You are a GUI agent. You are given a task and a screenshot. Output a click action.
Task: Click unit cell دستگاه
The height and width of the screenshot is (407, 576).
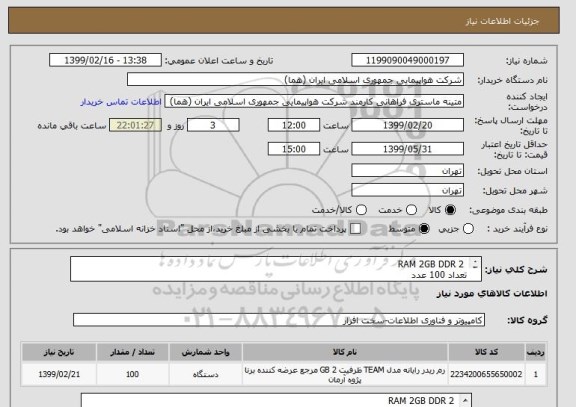tap(205, 374)
